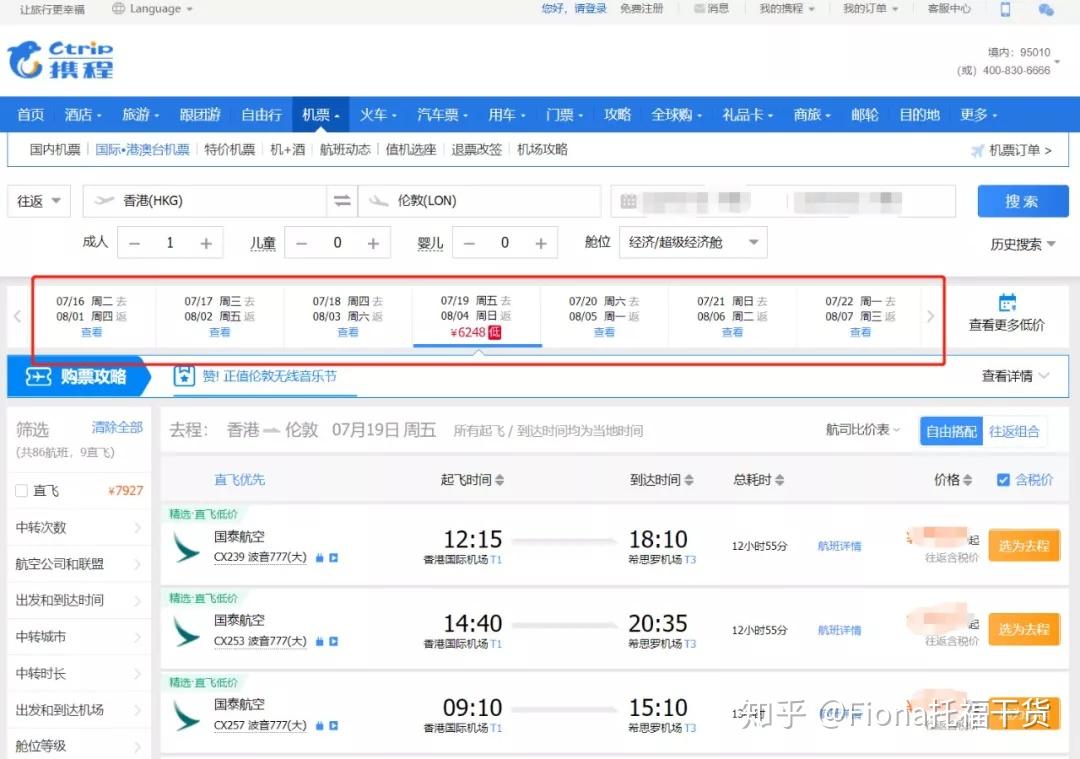Click the baggage icon for flight CX239

pyautogui.click(x=319, y=558)
